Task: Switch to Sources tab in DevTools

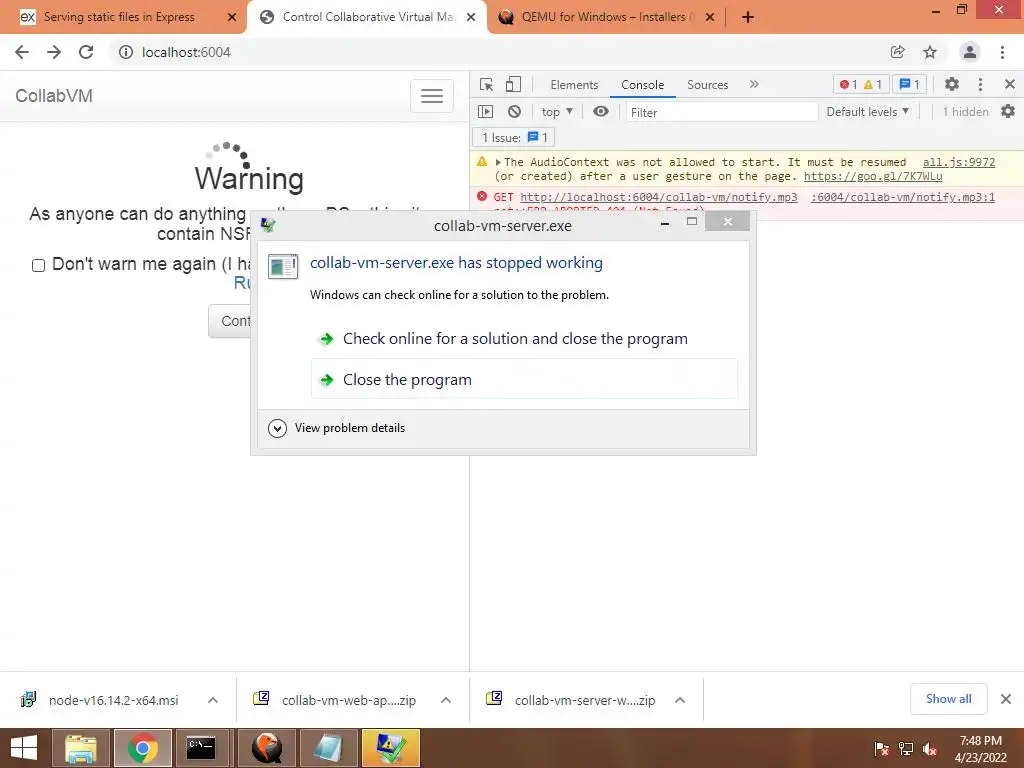Action: [x=707, y=85]
